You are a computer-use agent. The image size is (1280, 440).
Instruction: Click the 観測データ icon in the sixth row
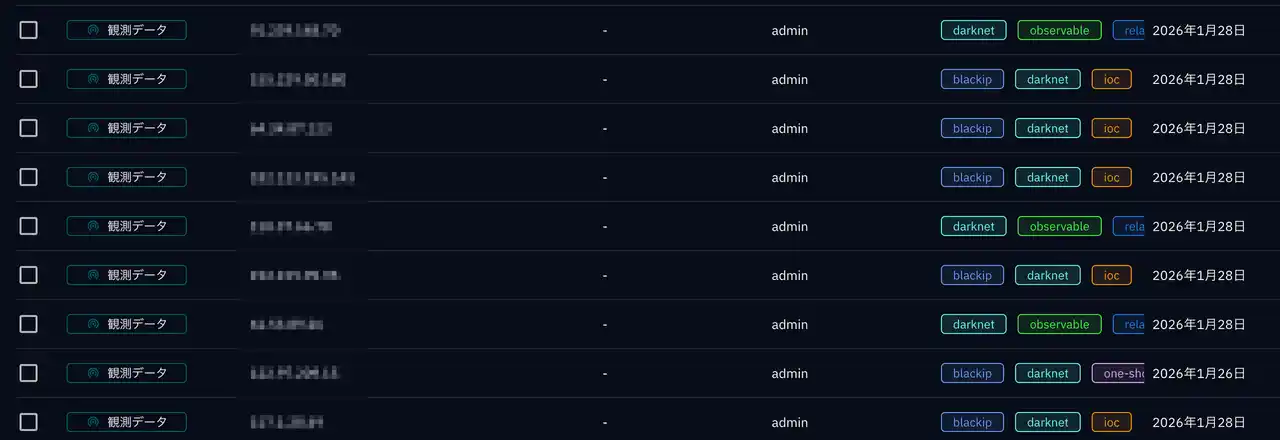(94, 275)
